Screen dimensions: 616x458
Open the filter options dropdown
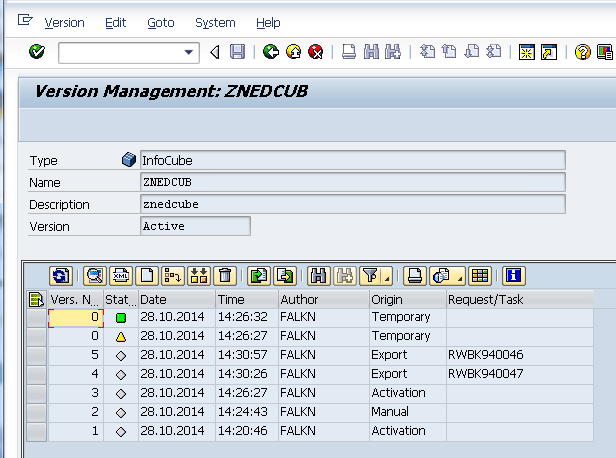click(x=387, y=279)
